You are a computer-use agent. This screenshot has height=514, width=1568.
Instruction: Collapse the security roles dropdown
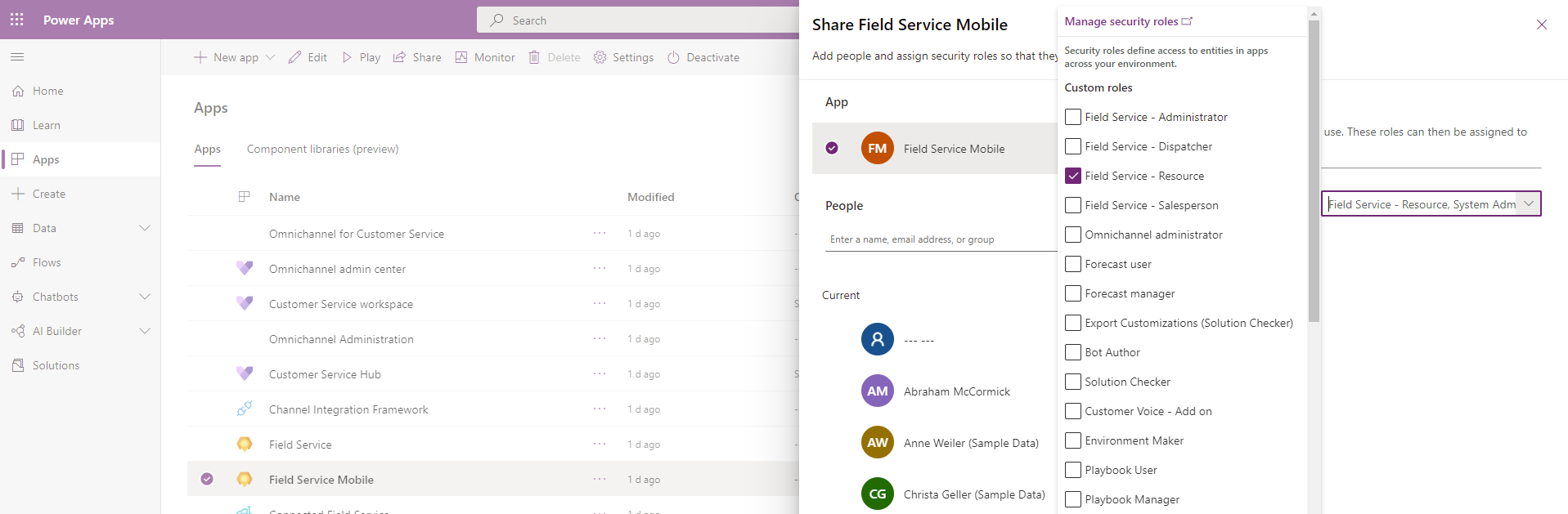tap(1528, 203)
